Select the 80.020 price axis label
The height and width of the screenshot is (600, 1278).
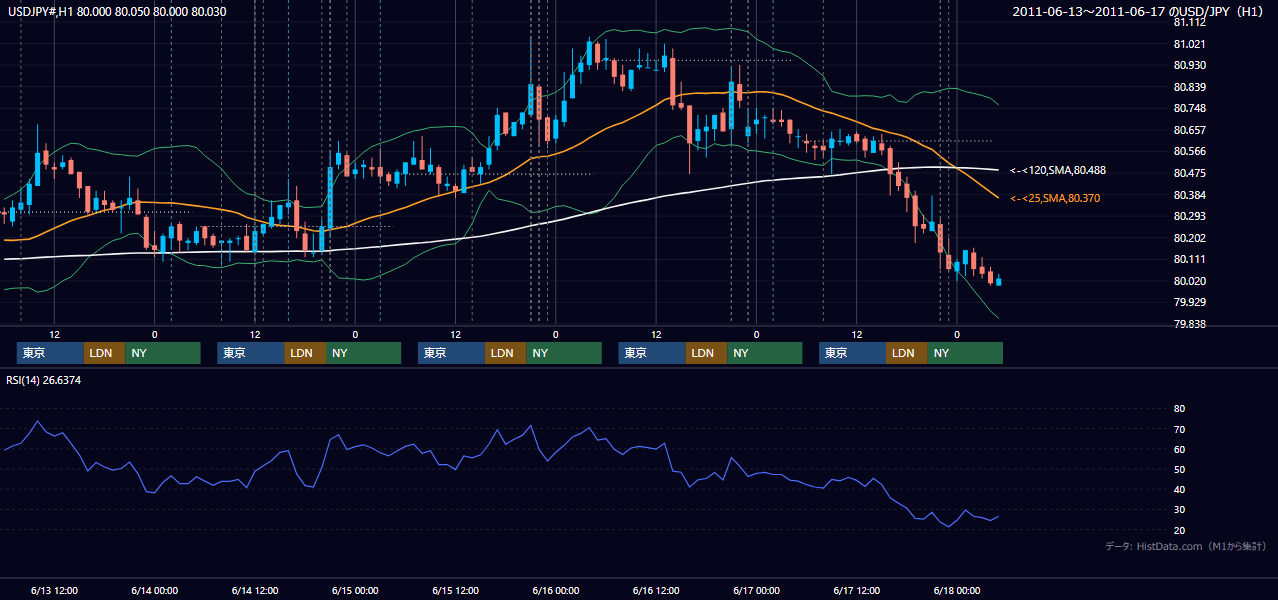click(x=1188, y=281)
